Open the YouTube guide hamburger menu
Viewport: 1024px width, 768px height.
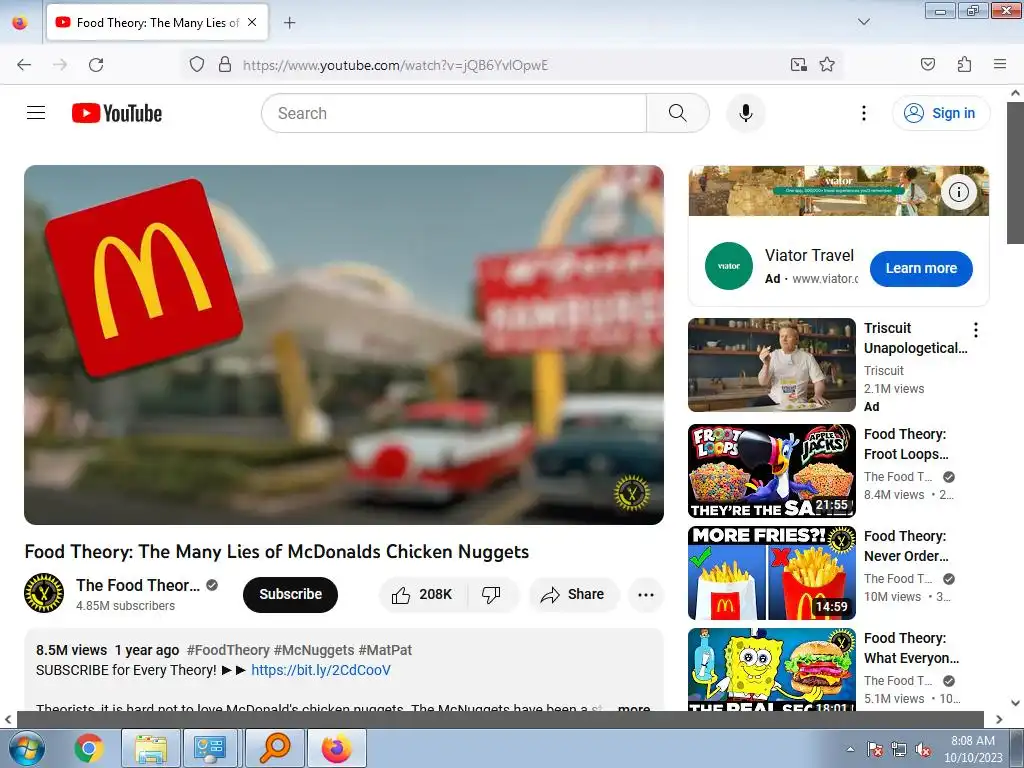36,113
